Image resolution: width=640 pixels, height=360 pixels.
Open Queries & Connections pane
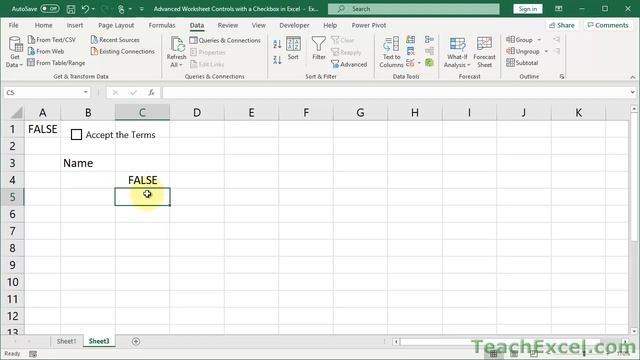tap(225, 40)
